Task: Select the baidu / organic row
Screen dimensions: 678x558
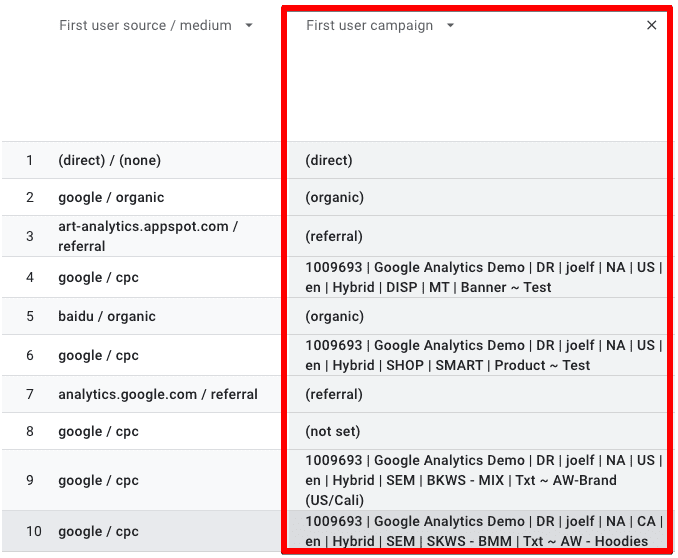Action: click(107, 316)
